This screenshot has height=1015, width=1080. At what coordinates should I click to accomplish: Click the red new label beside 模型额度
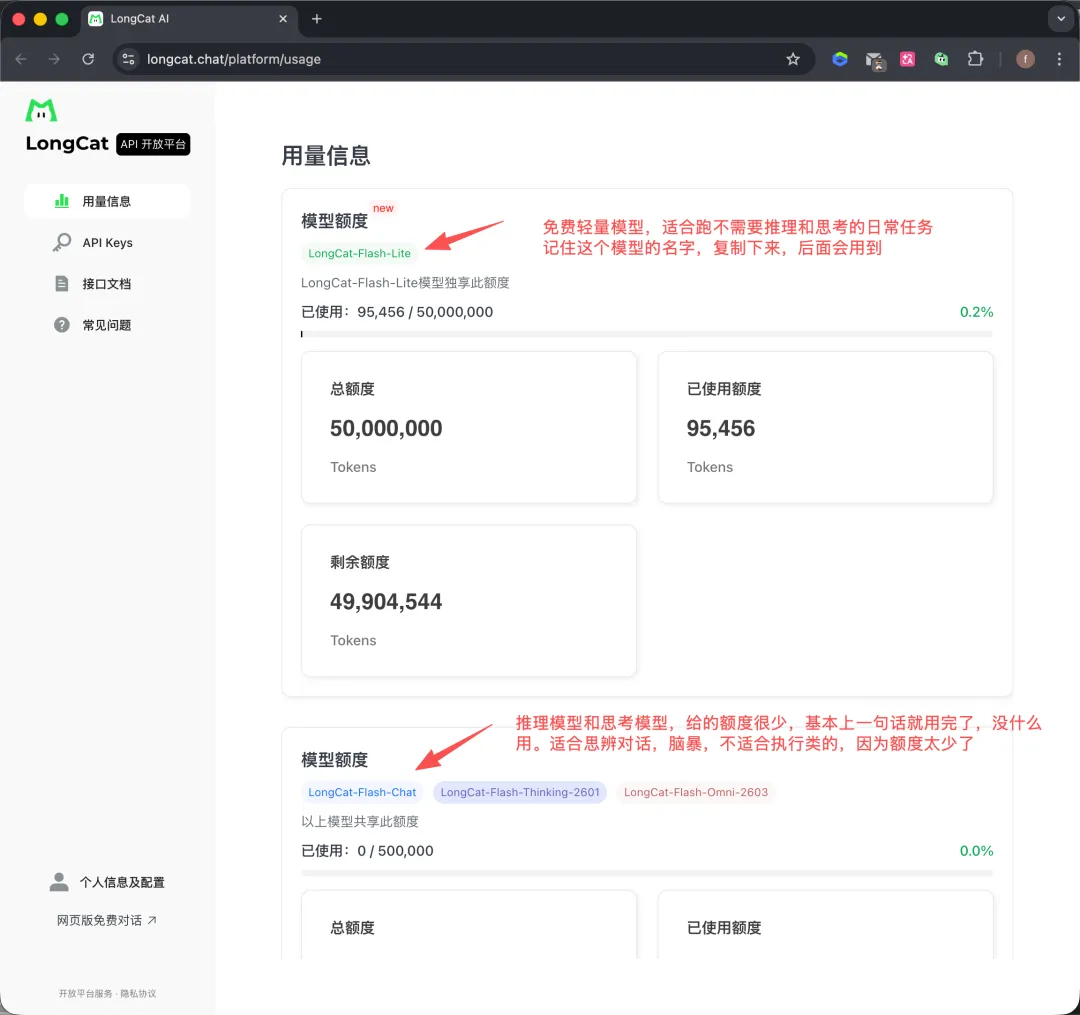[x=383, y=208]
